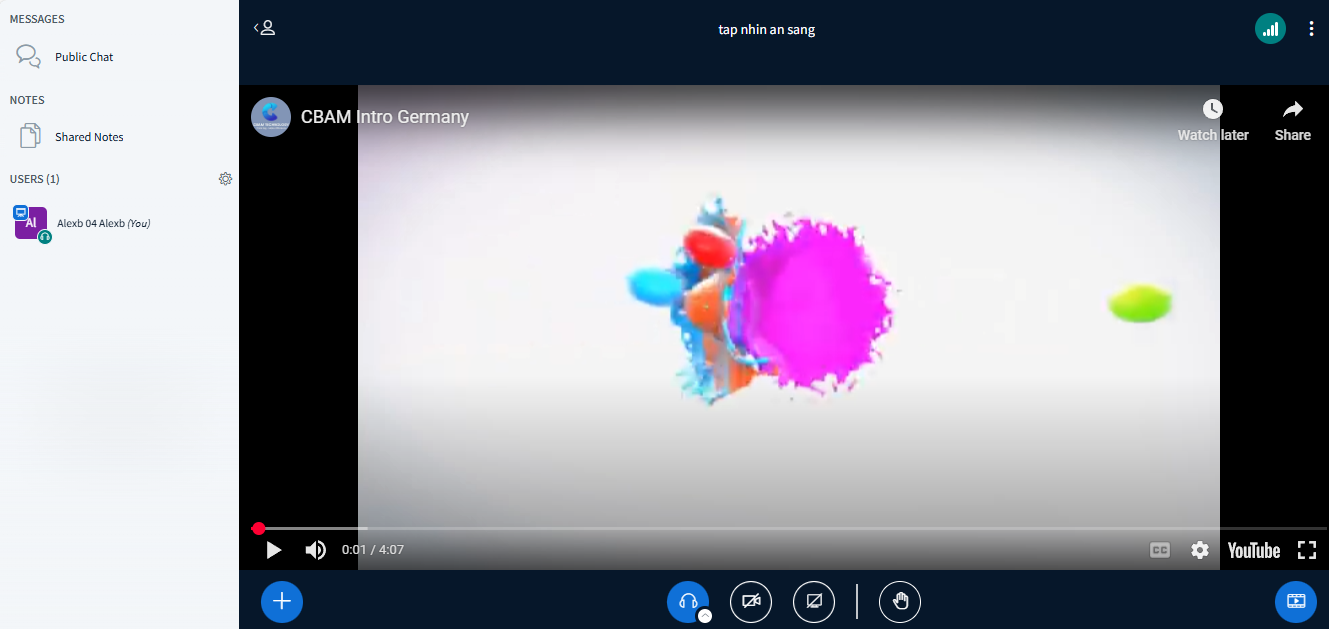Play the YouTube video
Screen dimensions: 1329x629
273,550
